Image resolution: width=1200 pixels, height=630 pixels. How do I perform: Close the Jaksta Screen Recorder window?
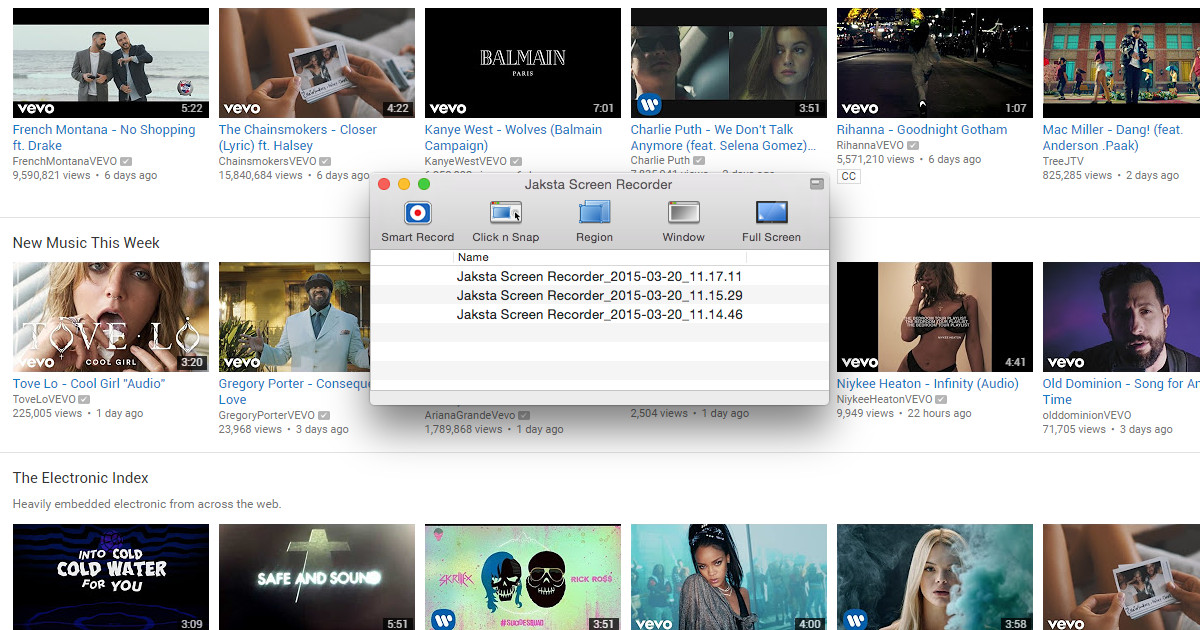pyautogui.click(x=384, y=184)
